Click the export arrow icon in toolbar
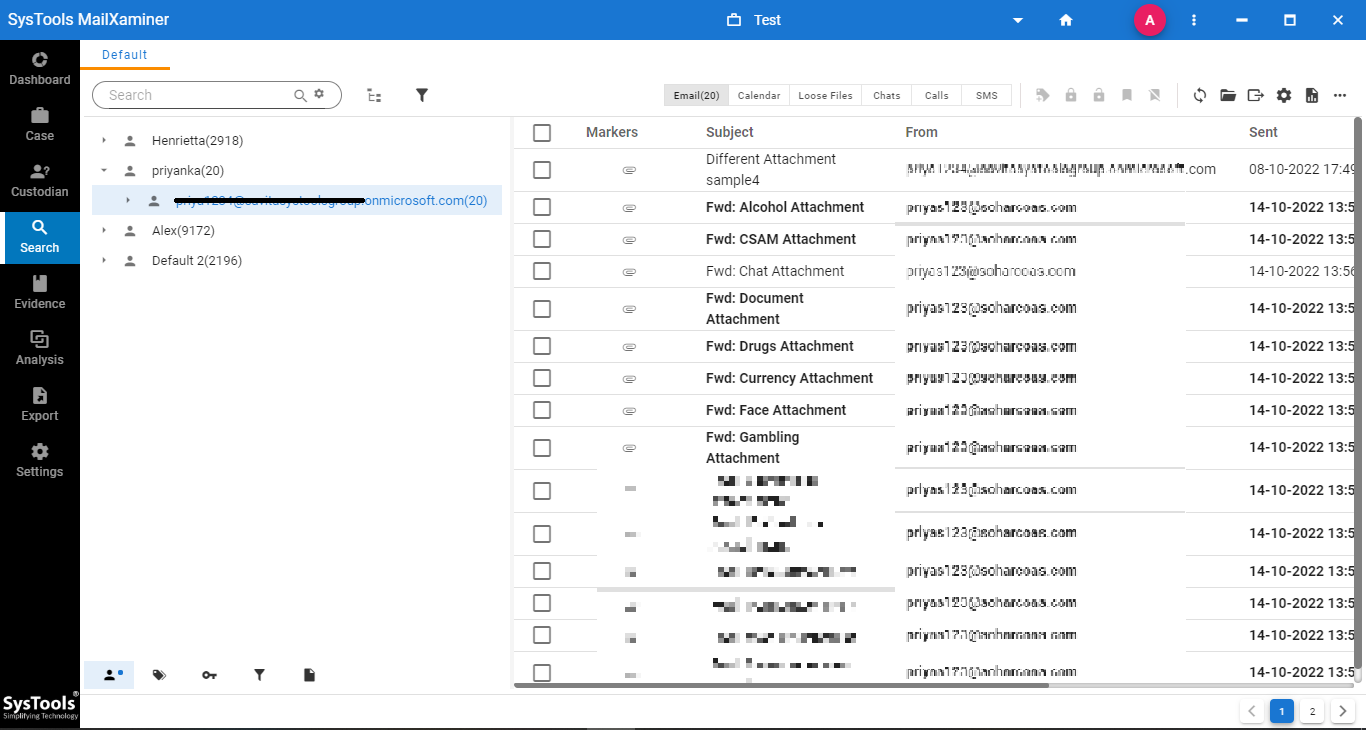1366x730 pixels. pos(1256,95)
